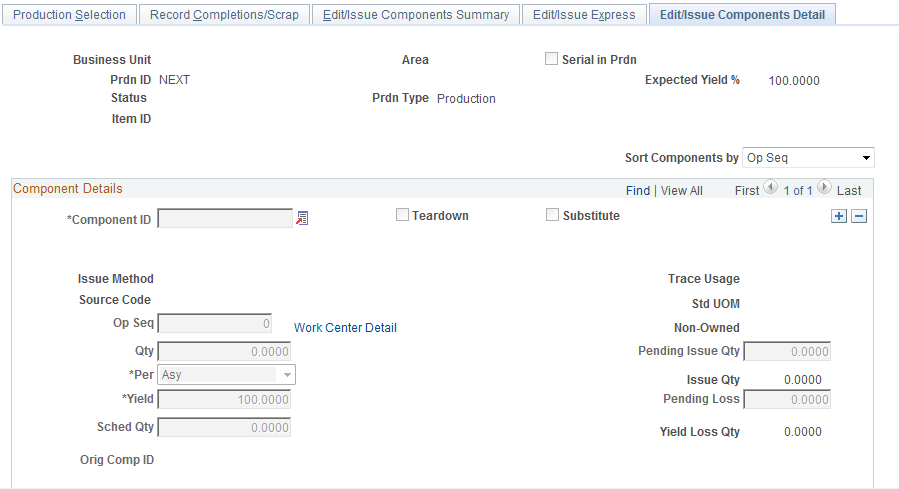The image size is (899, 489).
Task: Click the Std UOM label
Action: (x=716, y=304)
